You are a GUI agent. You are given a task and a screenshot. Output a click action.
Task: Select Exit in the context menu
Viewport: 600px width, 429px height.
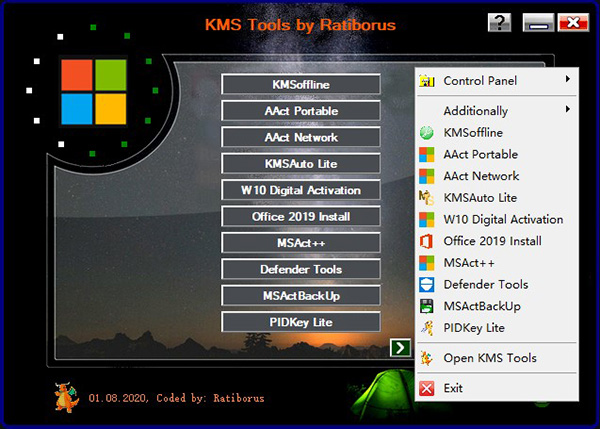click(497, 388)
